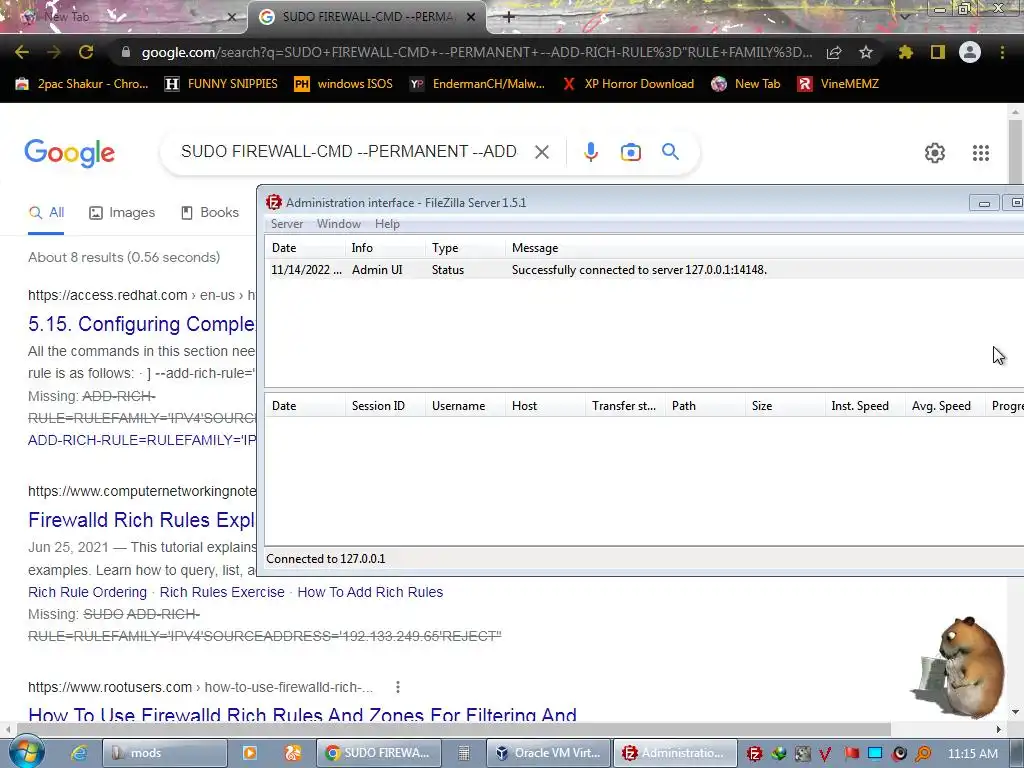Open the Rich Rule Ordering sublink
The height and width of the screenshot is (768, 1024).
[88, 592]
